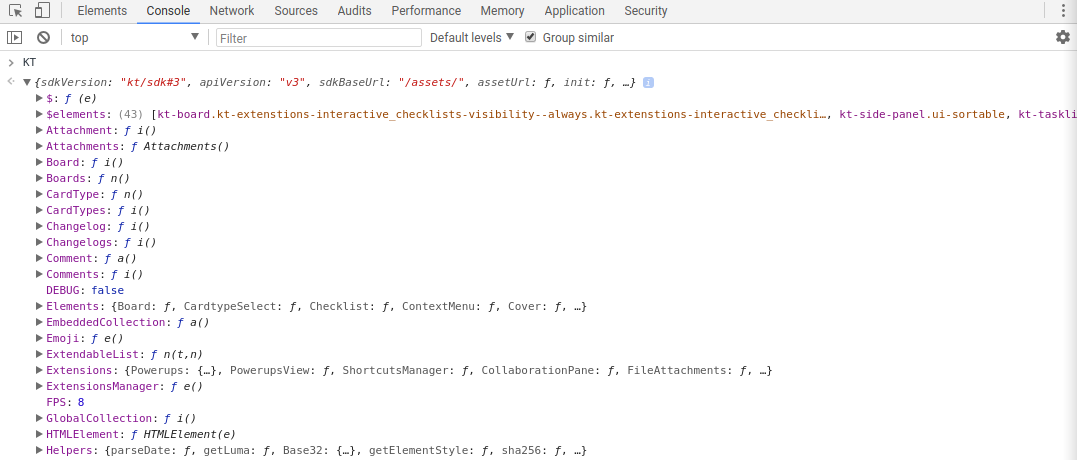This screenshot has height=460, width=1077.
Task: Click the HTMLElement(e) function text
Action: click(x=190, y=435)
